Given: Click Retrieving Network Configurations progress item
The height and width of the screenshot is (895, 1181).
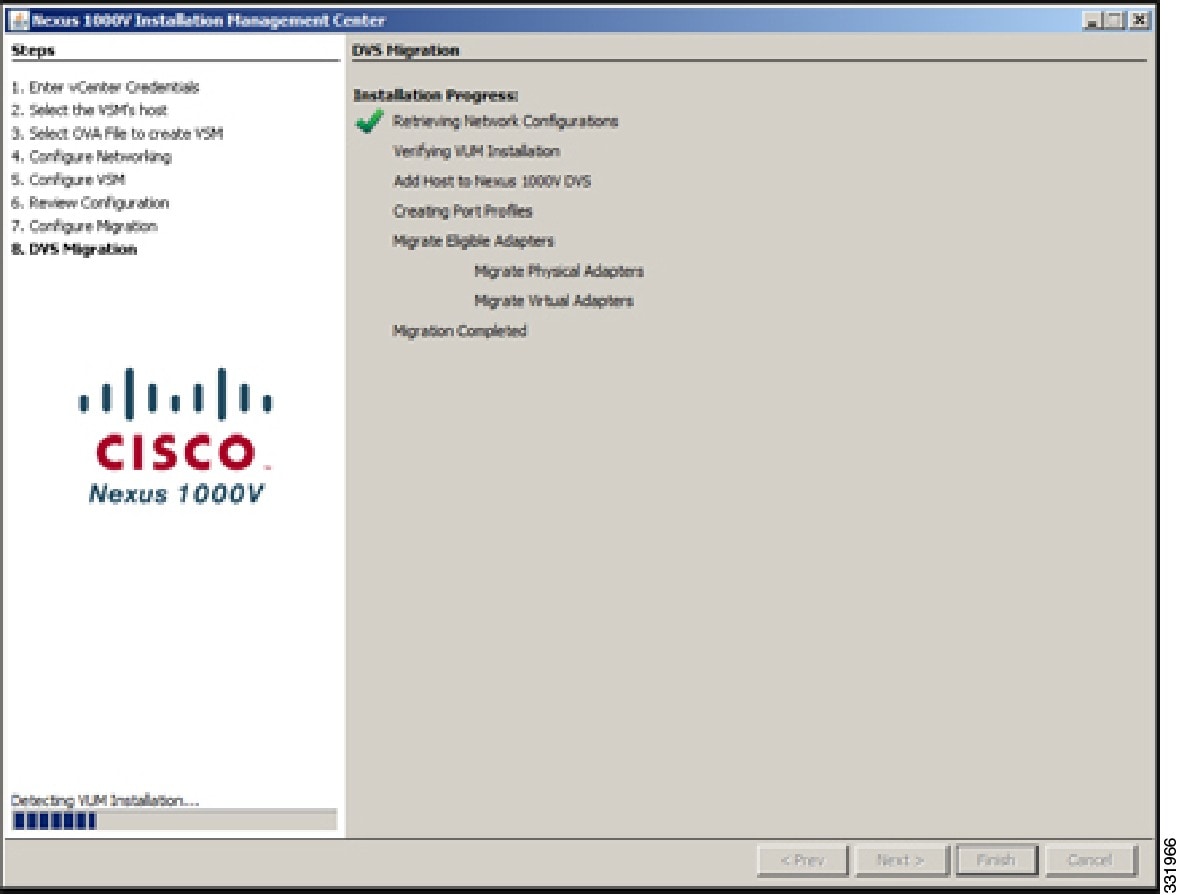Looking at the screenshot, I should click(x=505, y=121).
